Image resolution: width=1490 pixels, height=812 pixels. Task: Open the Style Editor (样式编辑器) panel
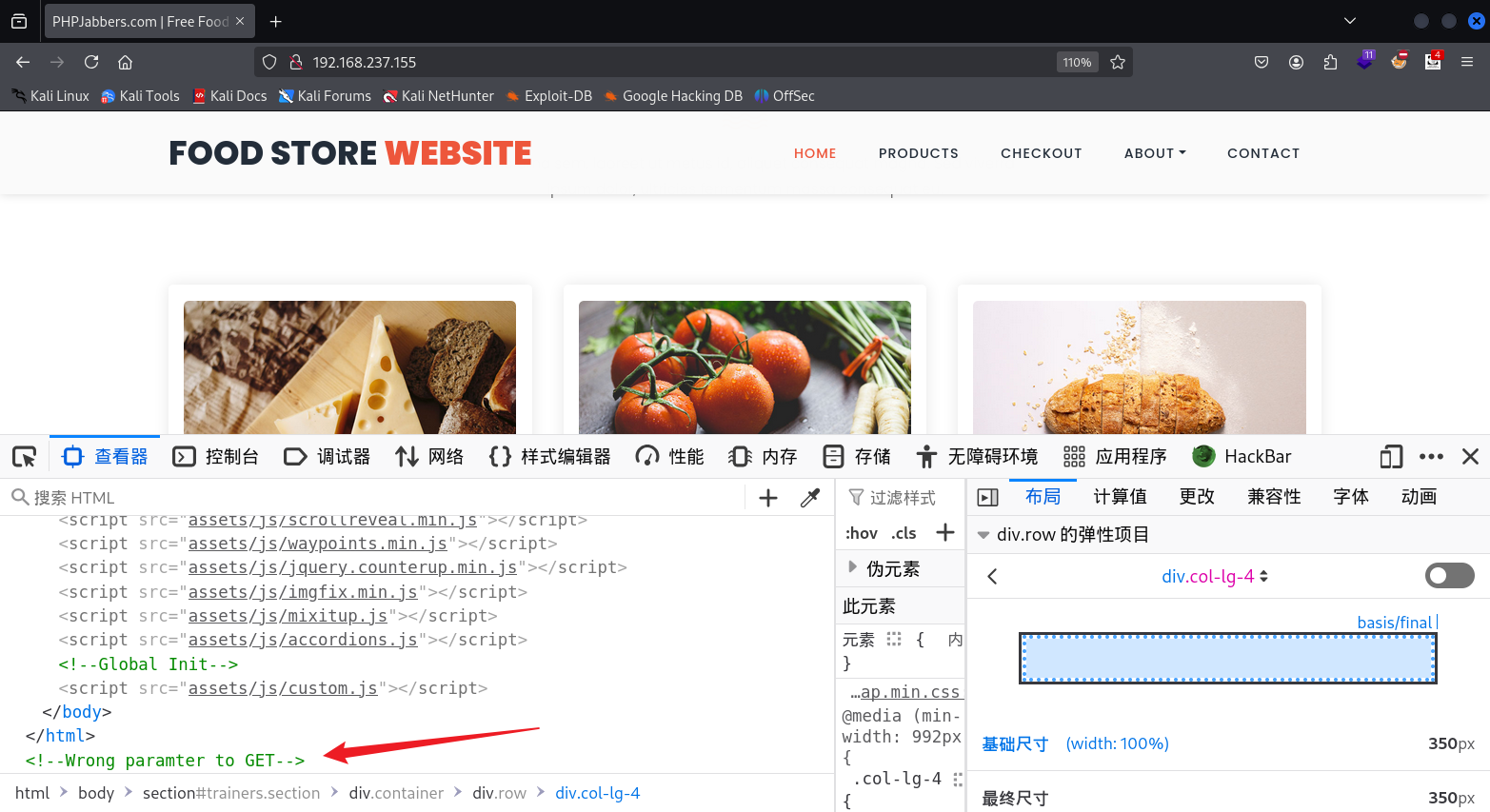pyautogui.click(x=549, y=457)
